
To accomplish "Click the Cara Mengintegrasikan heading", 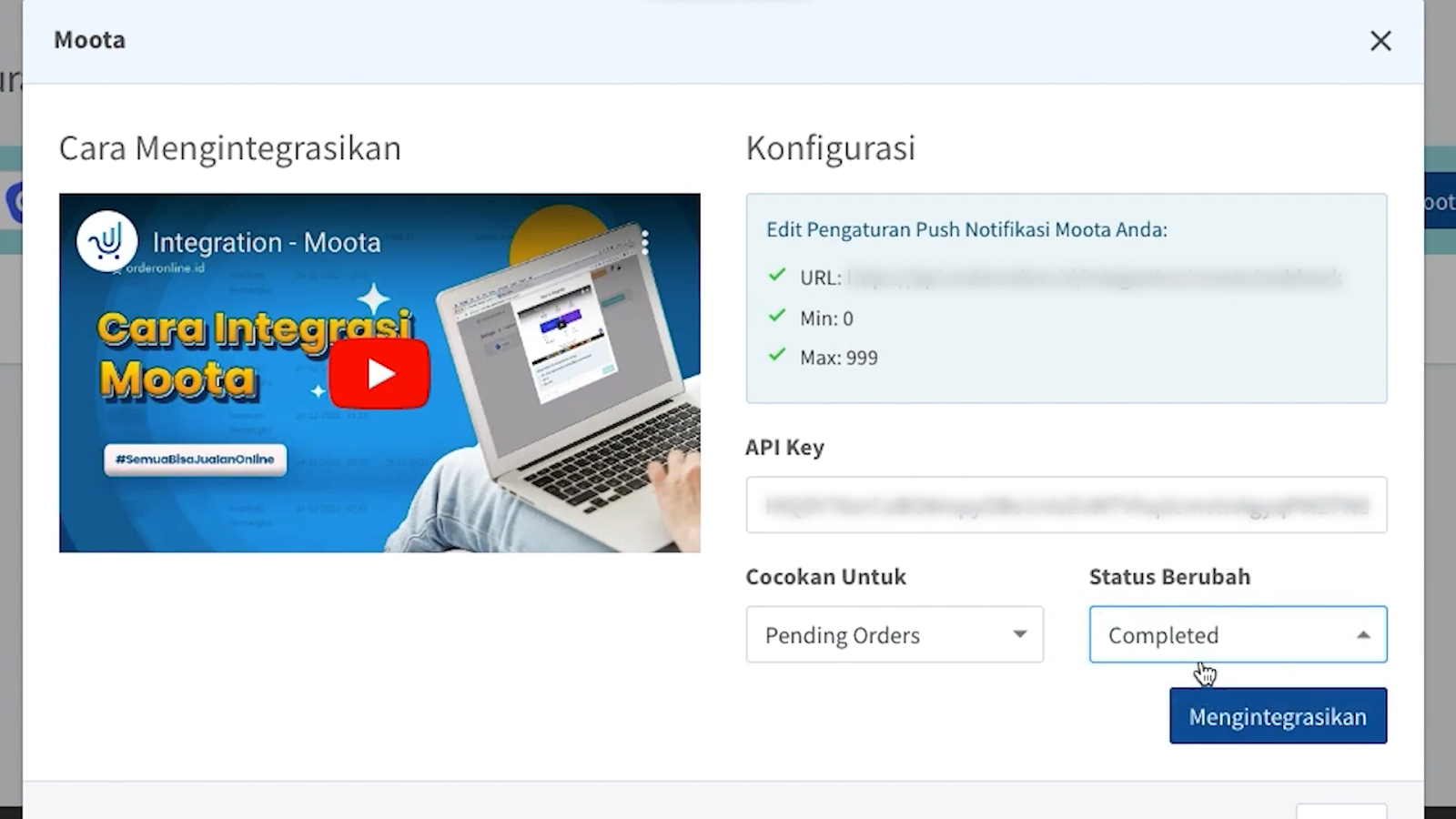I will 230,148.
